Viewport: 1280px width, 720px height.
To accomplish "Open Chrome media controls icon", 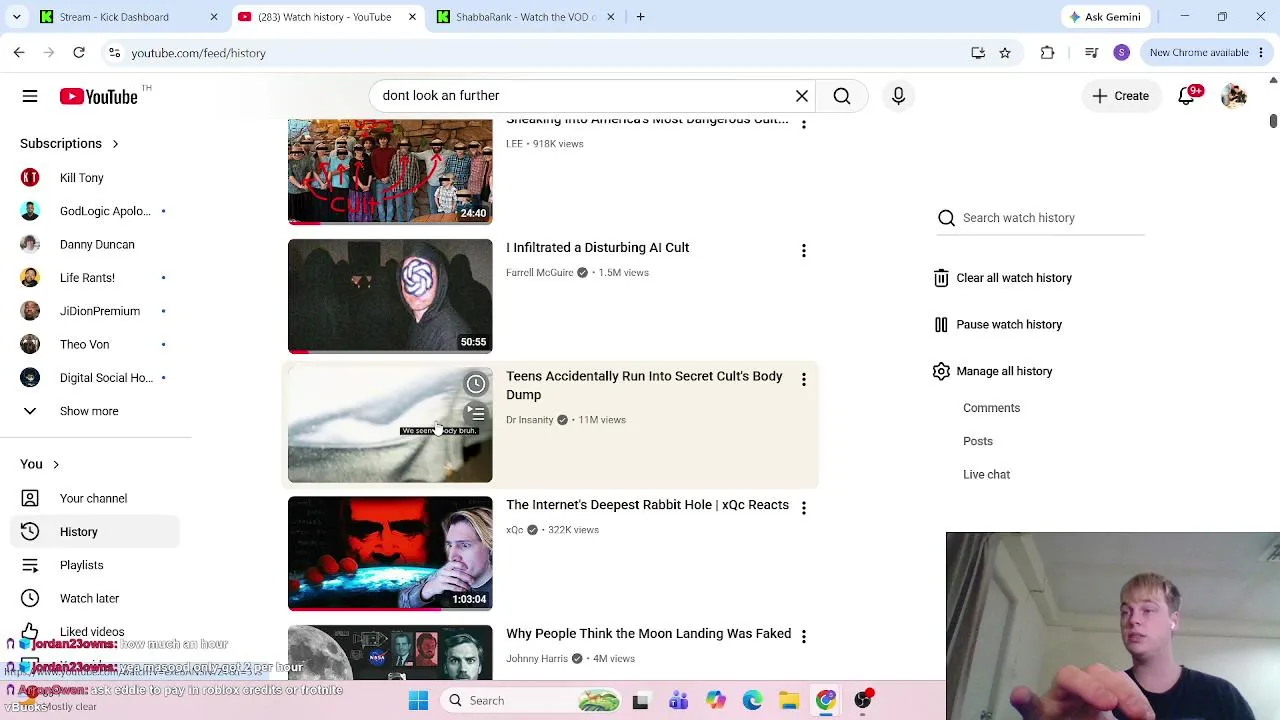I will tap(1092, 53).
